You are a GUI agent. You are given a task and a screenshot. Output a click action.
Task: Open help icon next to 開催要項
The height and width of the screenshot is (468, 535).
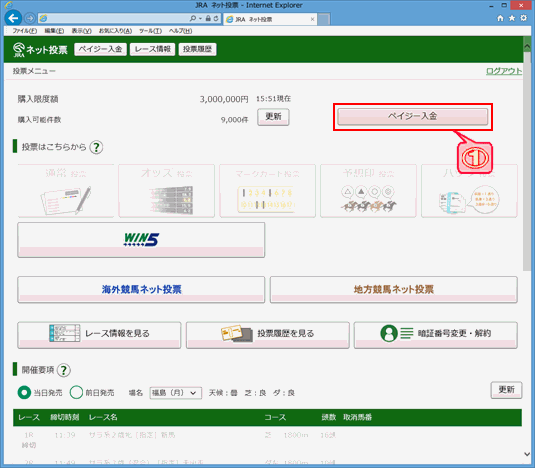(64, 370)
